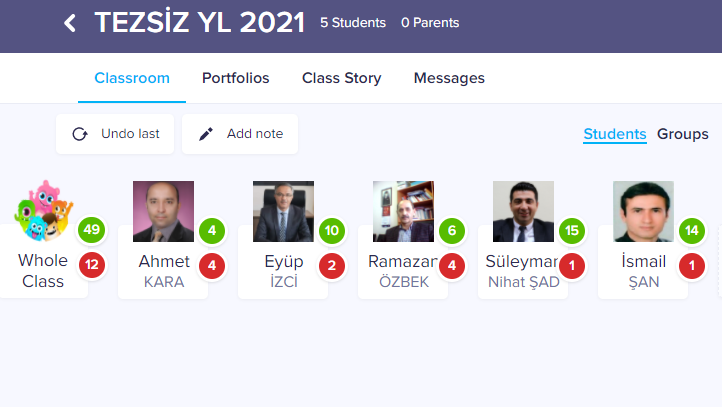Open the Messages tab
722x407 pixels.
pyautogui.click(x=449, y=78)
